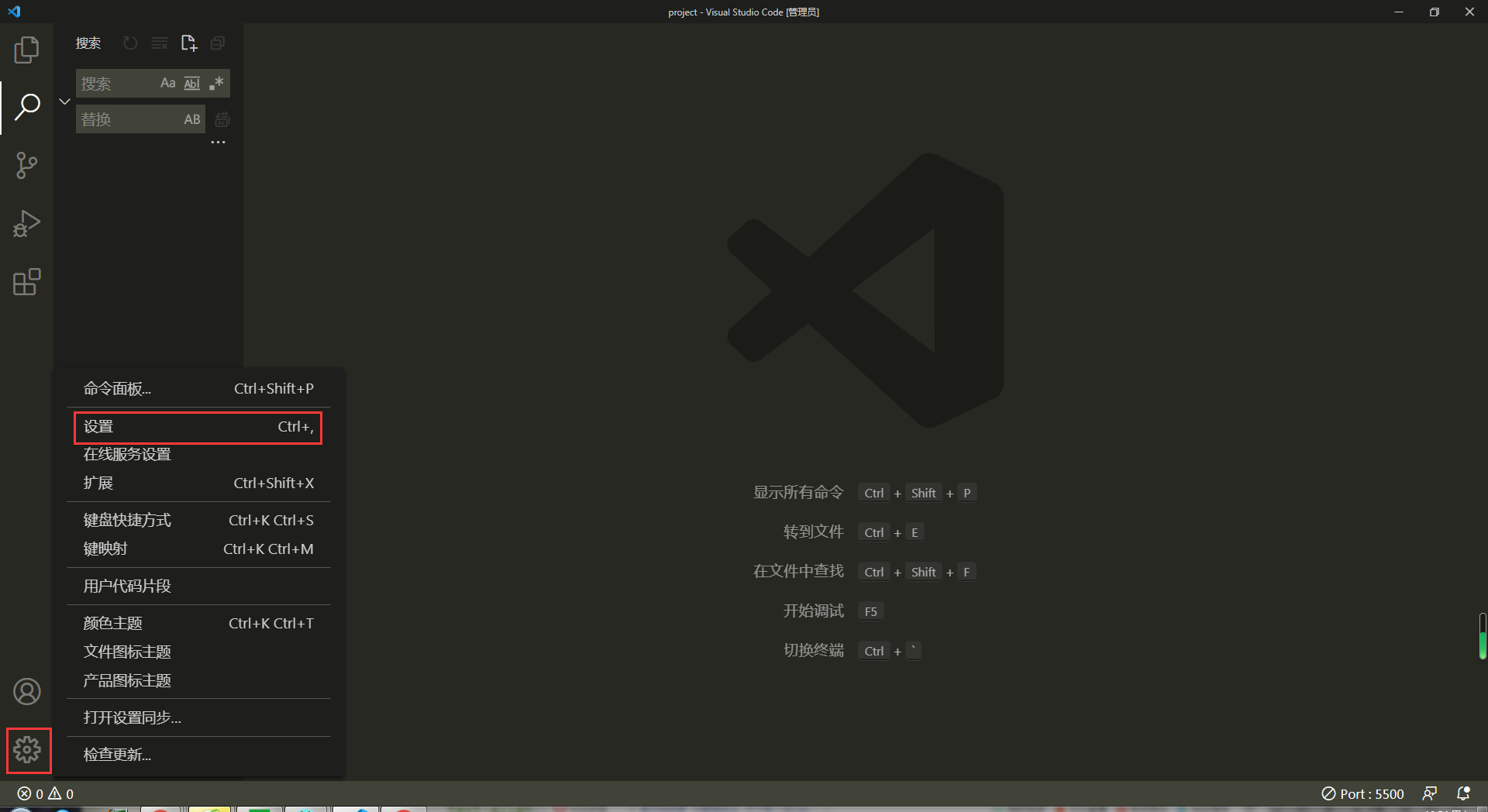Click the Replace All icon
This screenshot has width=1488, height=812.
(x=222, y=119)
